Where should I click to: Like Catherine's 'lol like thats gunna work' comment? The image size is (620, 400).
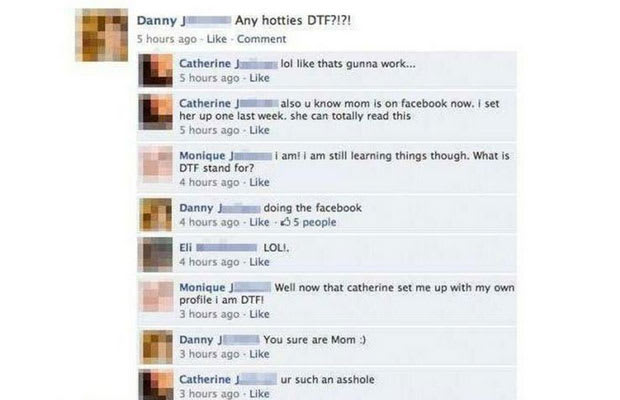259,78
